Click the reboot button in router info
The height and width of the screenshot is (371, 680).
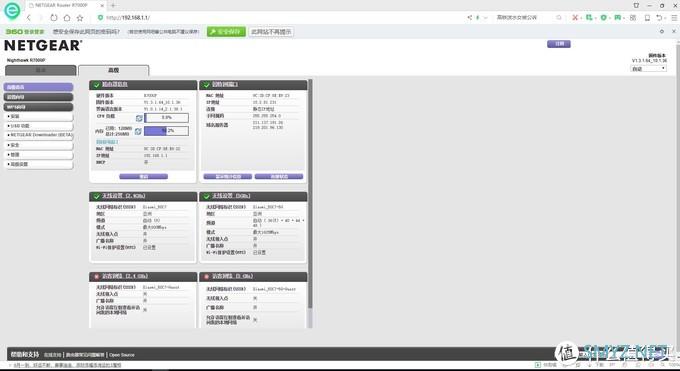(144, 177)
